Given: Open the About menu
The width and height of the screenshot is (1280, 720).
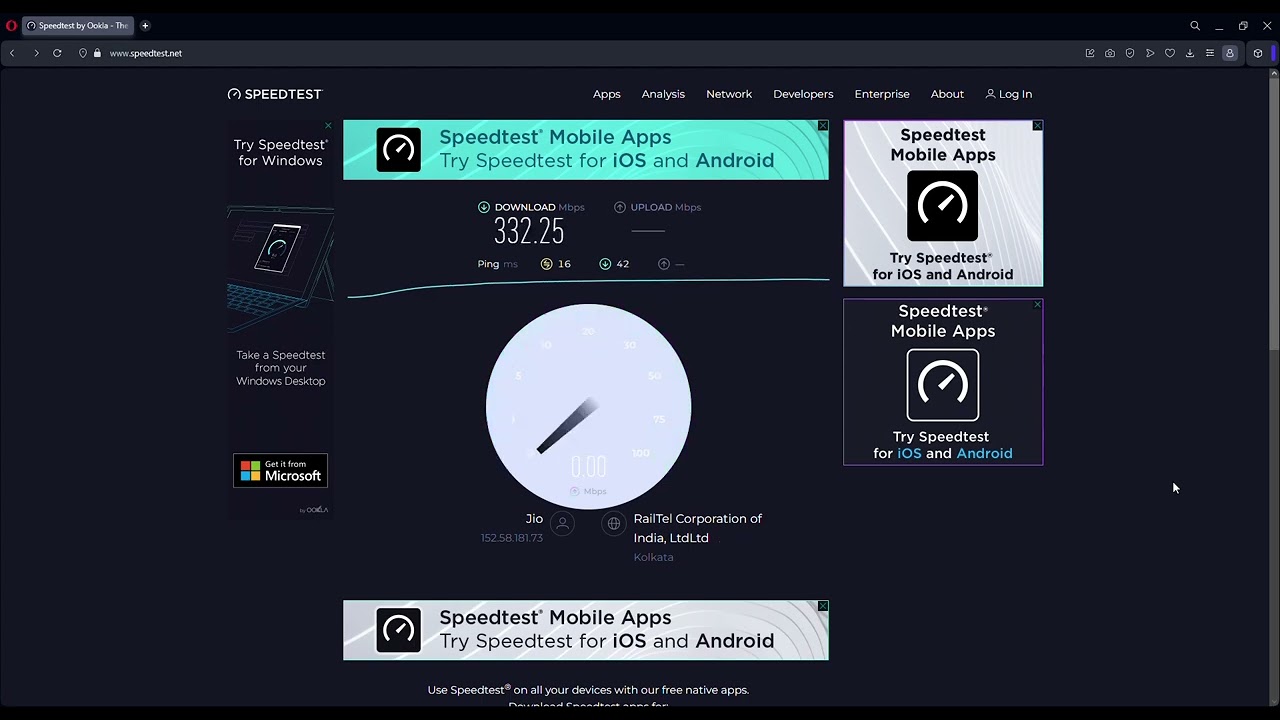Looking at the screenshot, I should [947, 94].
